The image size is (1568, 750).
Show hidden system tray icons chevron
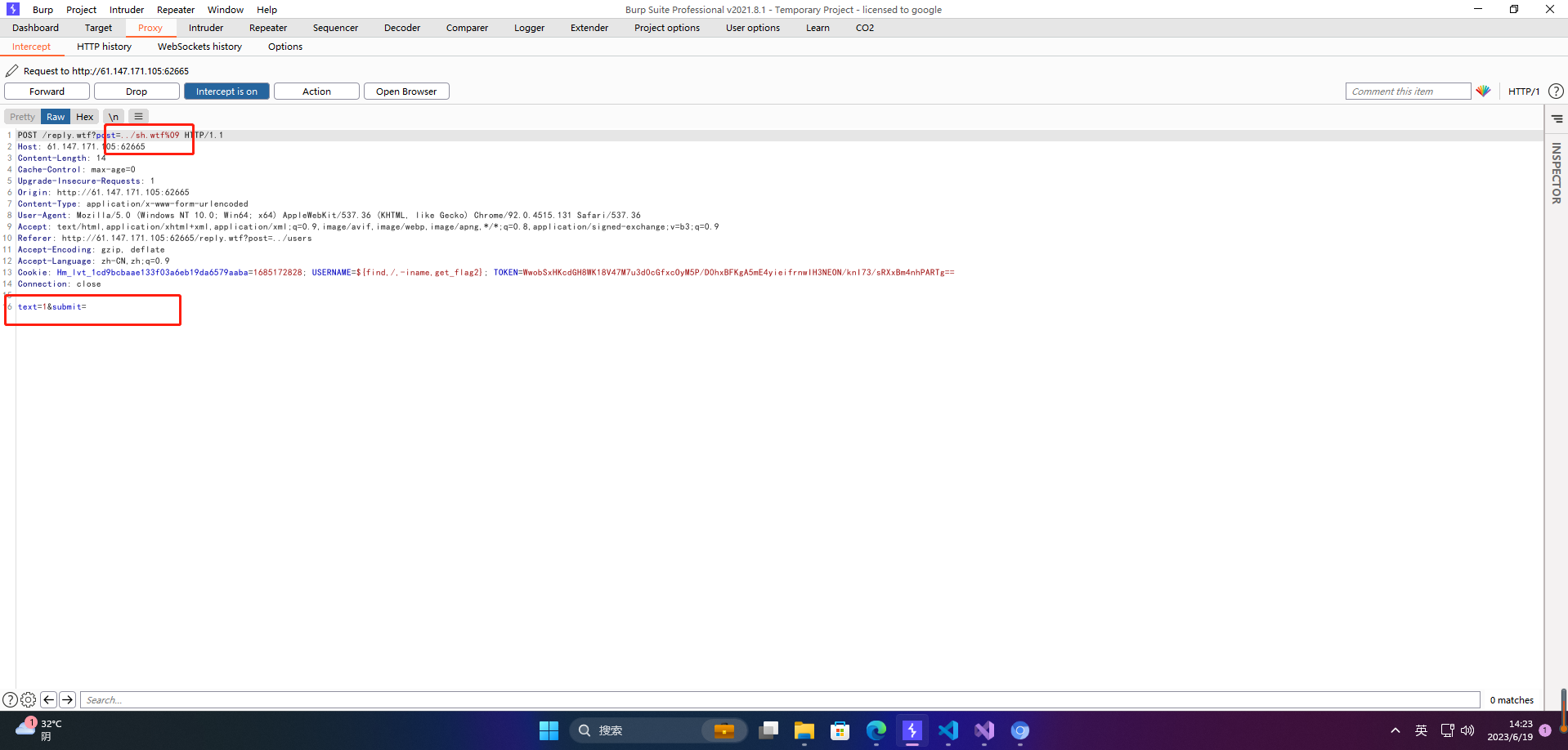[x=1396, y=730]
